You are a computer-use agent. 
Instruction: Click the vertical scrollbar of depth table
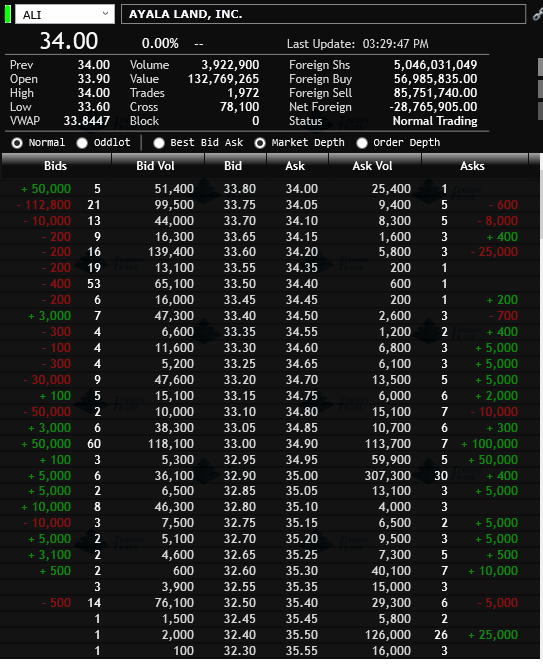pos(541,407)
